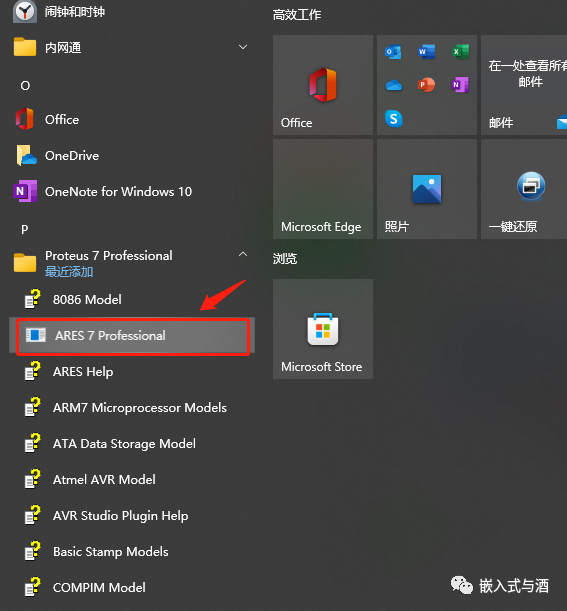Open Excel in the Office apps tile
Screen dimensions: 567x611
[x=460, y=52]
